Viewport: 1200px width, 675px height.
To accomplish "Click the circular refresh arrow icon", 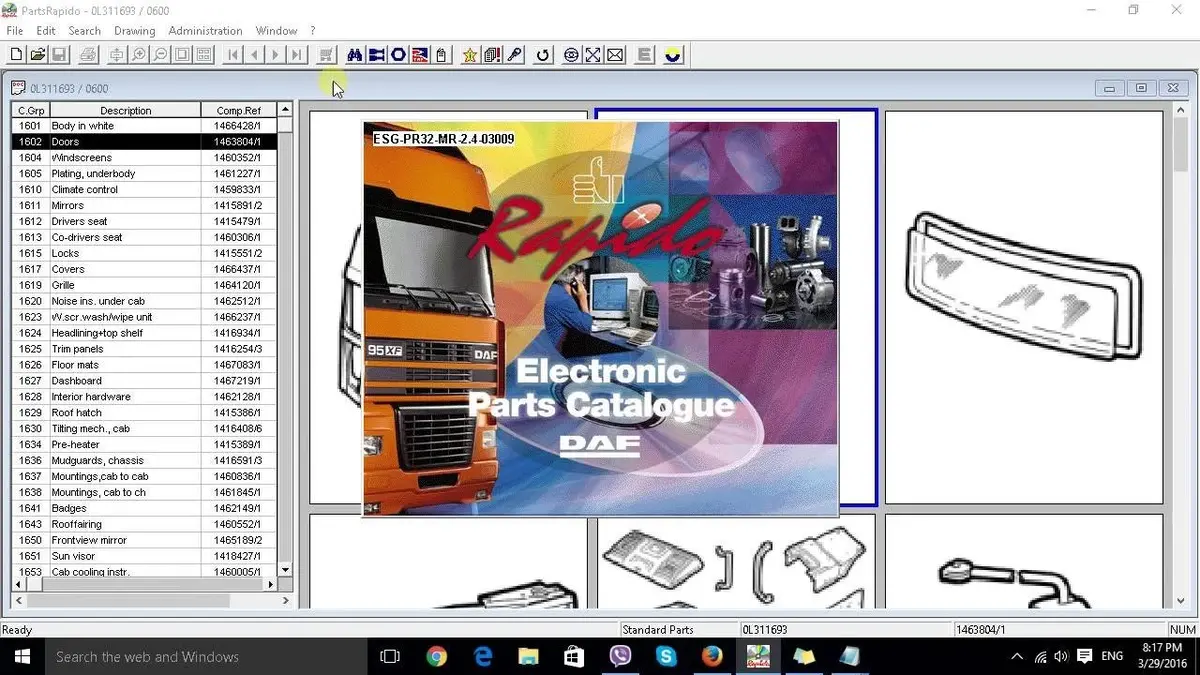I will 543,55.
